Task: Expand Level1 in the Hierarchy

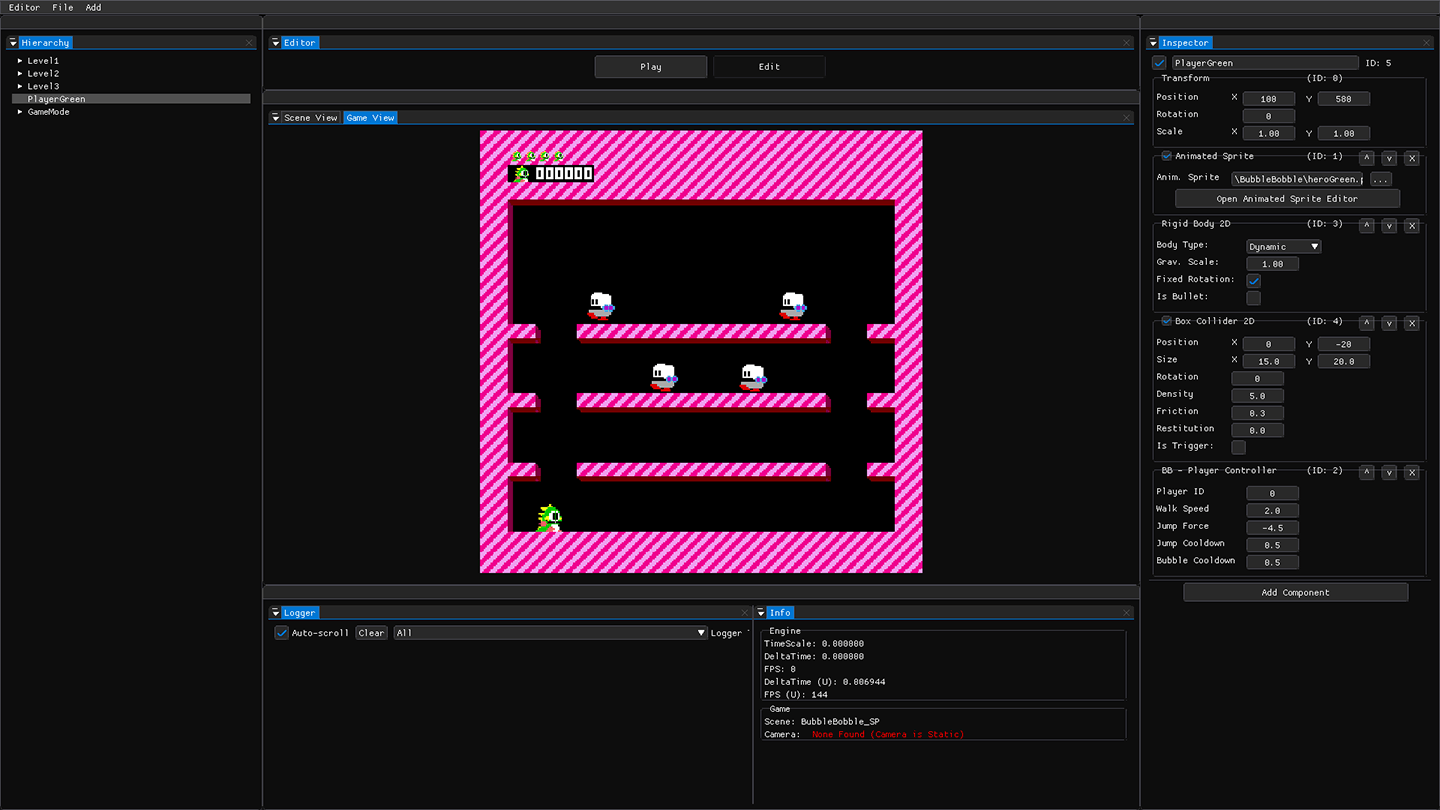Action: [x=20, y=61]
